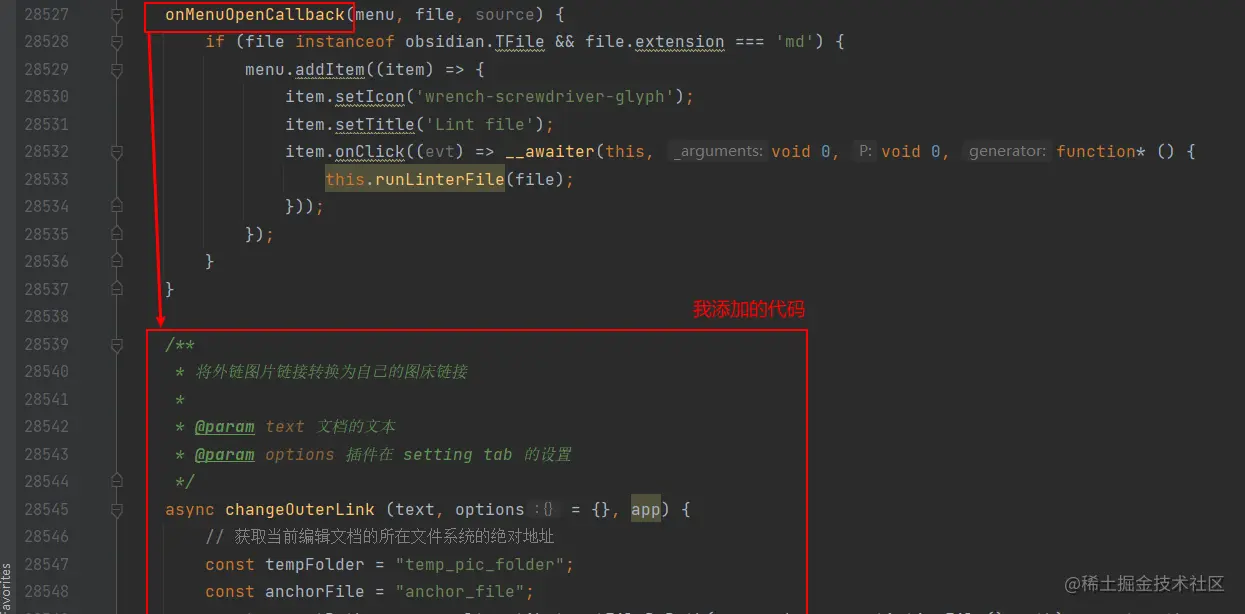Collapse the menu.addItem block at line 28529
The image size is (1245, 614).
[x=117, y=70]
